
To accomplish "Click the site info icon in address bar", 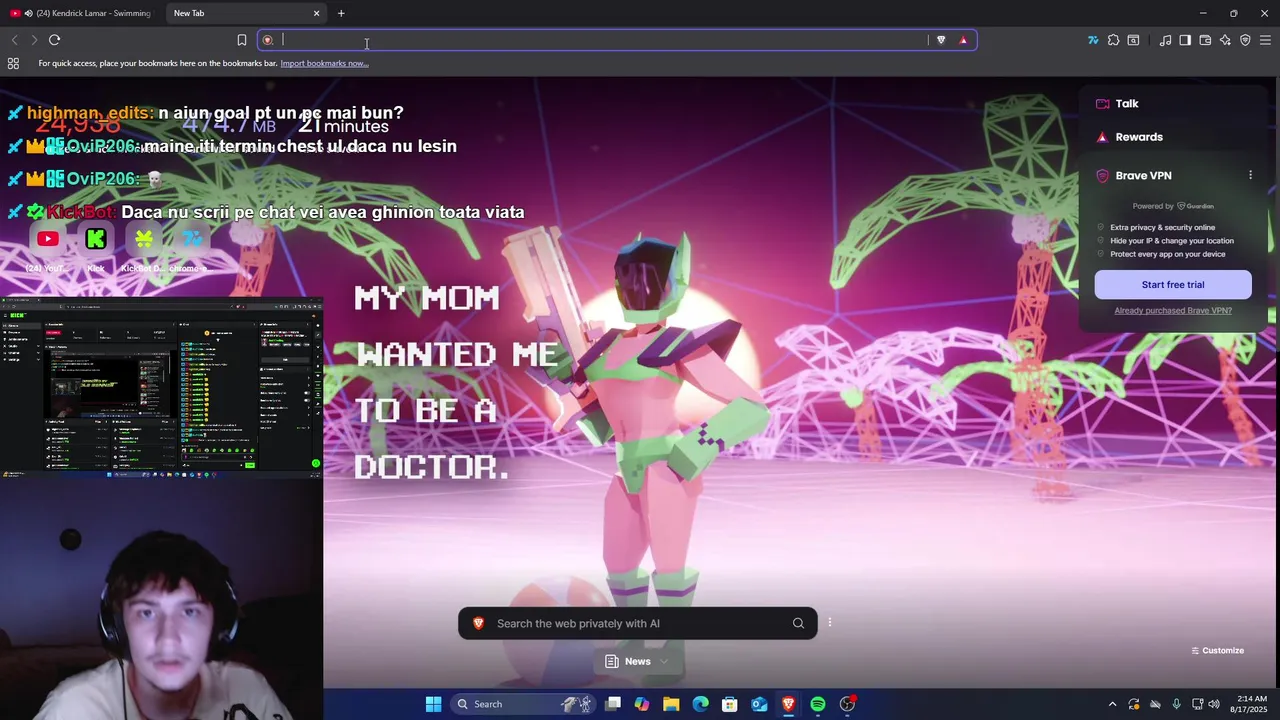I will 268,40.
